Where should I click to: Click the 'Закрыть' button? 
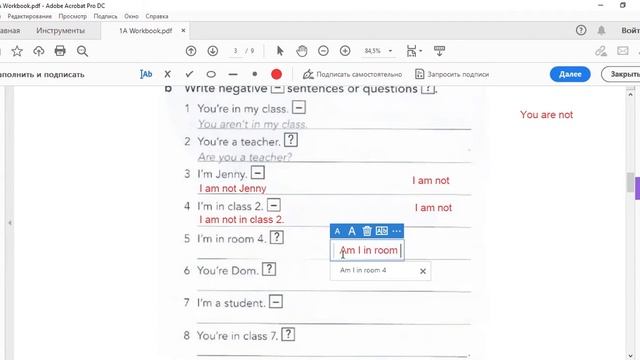[621, 74]
